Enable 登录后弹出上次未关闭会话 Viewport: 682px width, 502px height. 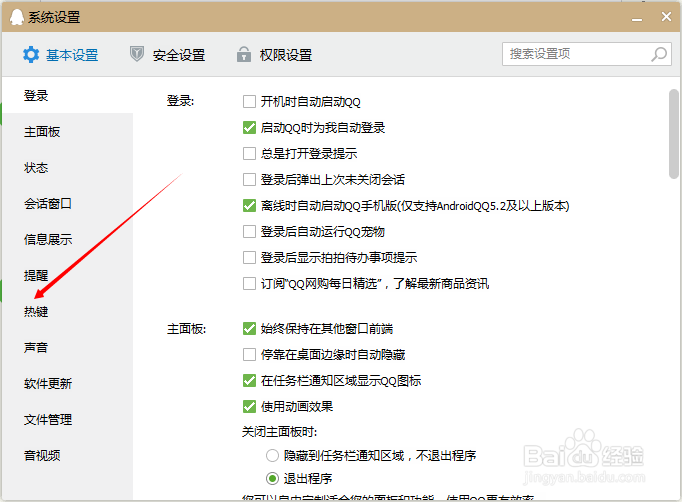pyautogui.click(x=249, y=180)
